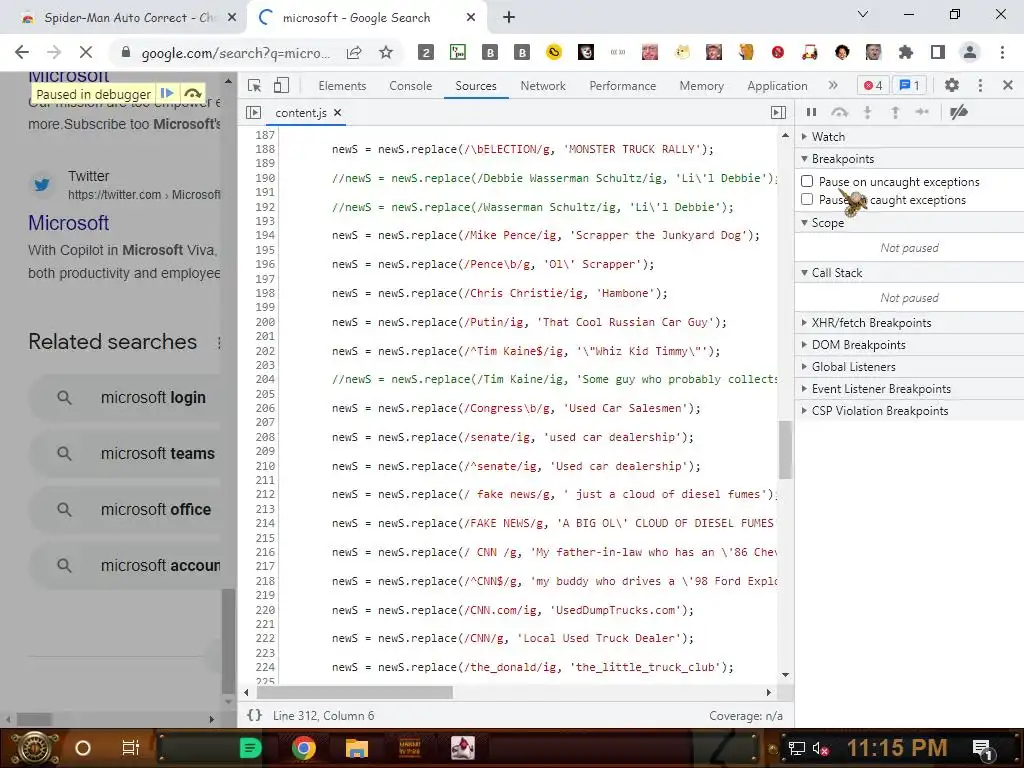
Task: Go back to the previous page
Action: (x=22, y=52)
